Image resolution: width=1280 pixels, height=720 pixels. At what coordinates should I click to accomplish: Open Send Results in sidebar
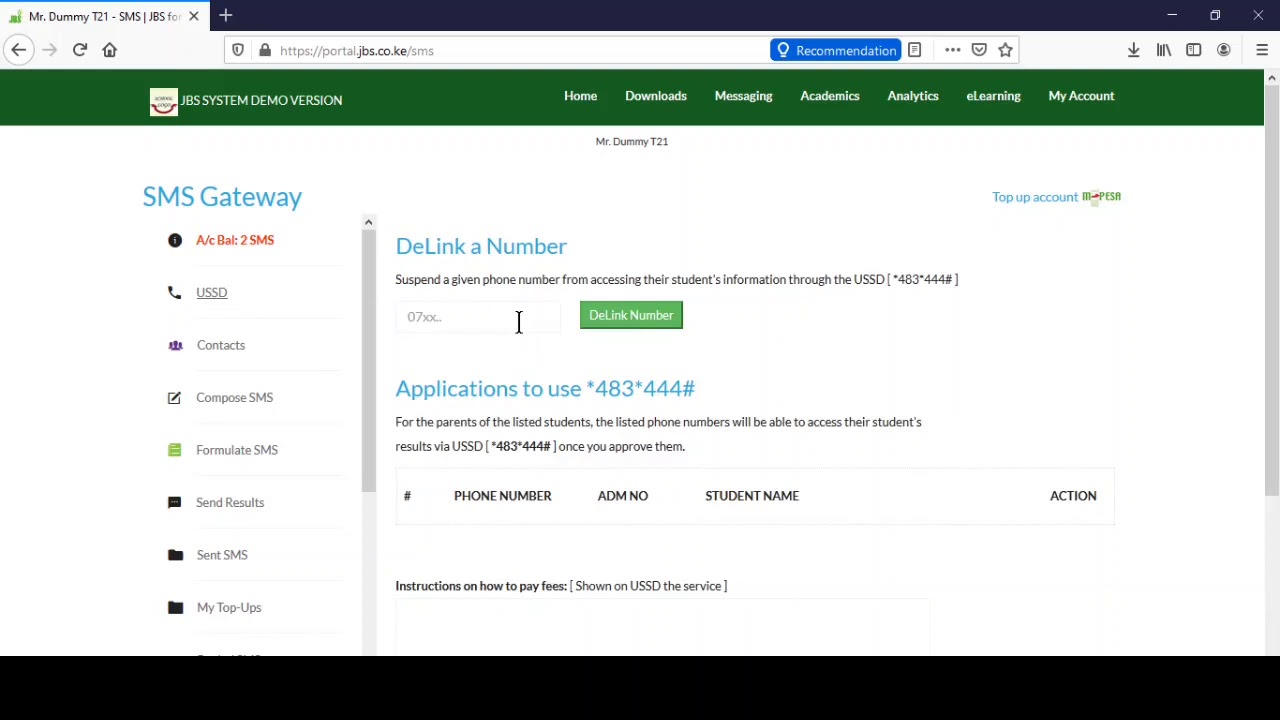pyautogui.click(x=230, y=502)
